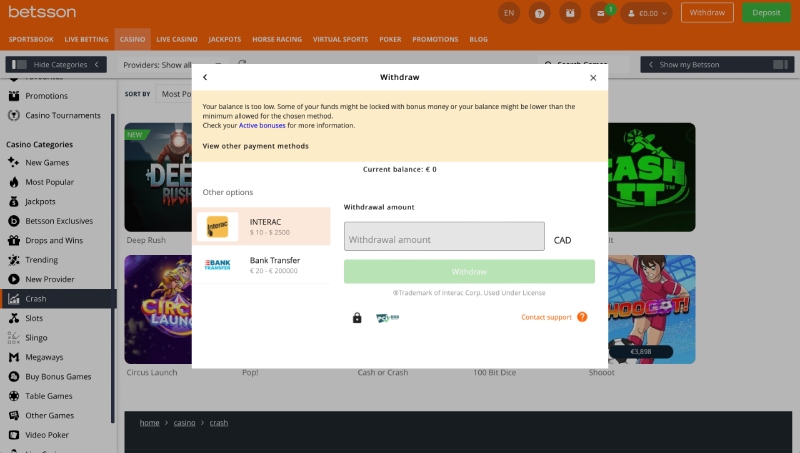Open the account balance dropdown
The image size is (800, 453).
click(x=646, y=13)
